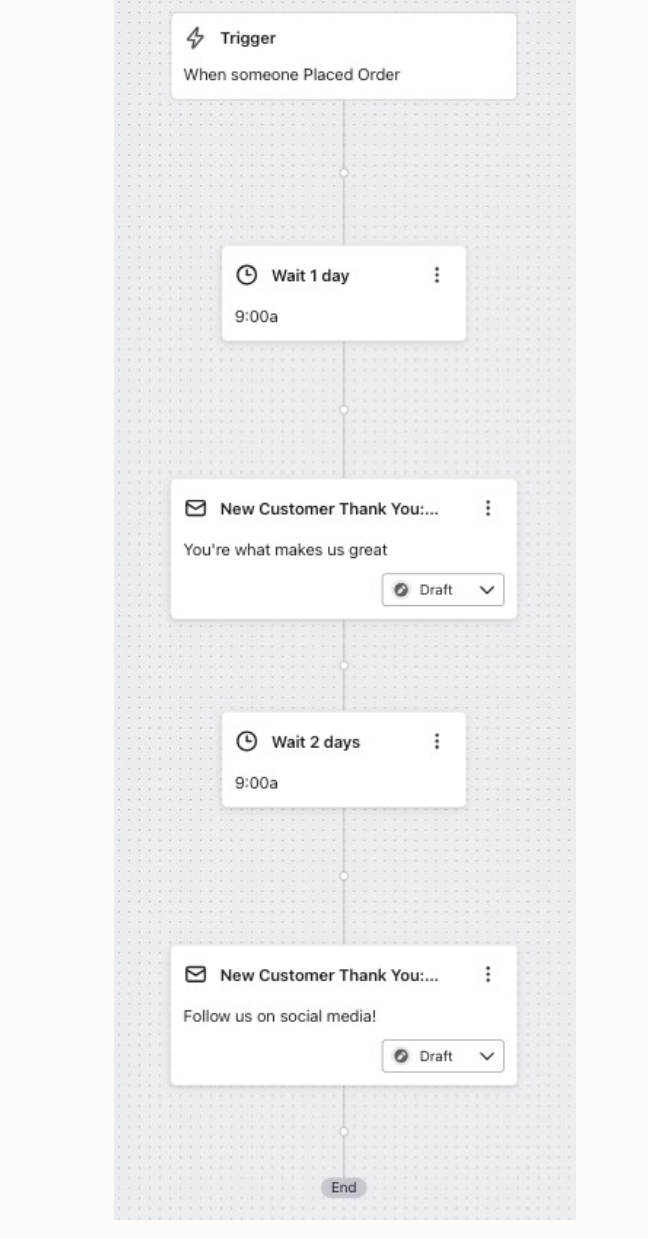Open the Wait 1 day options menu
The image size is (648, 1238).
click(436, 275)
